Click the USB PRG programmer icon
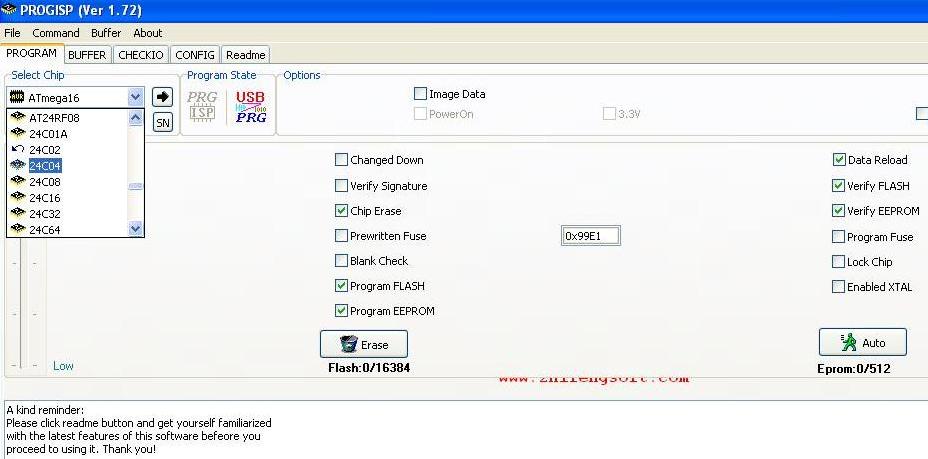 click(x=250, y=106)
